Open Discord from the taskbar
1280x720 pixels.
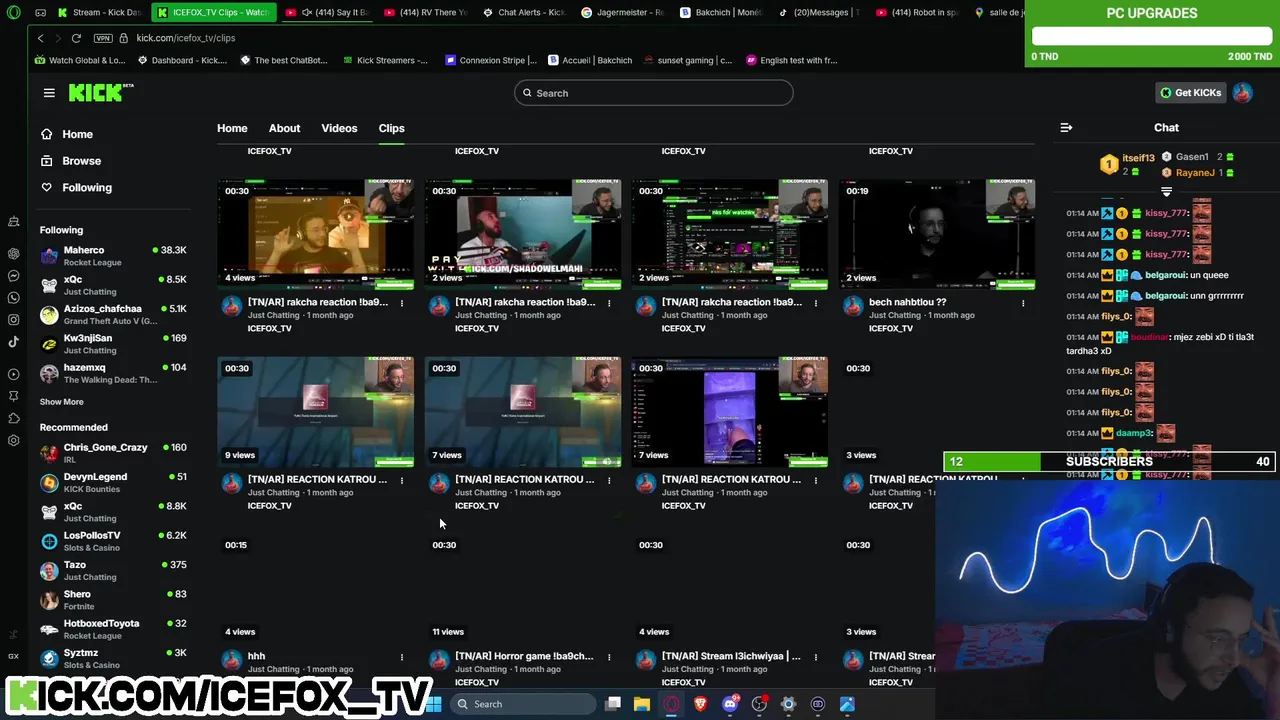click(730, 704)
